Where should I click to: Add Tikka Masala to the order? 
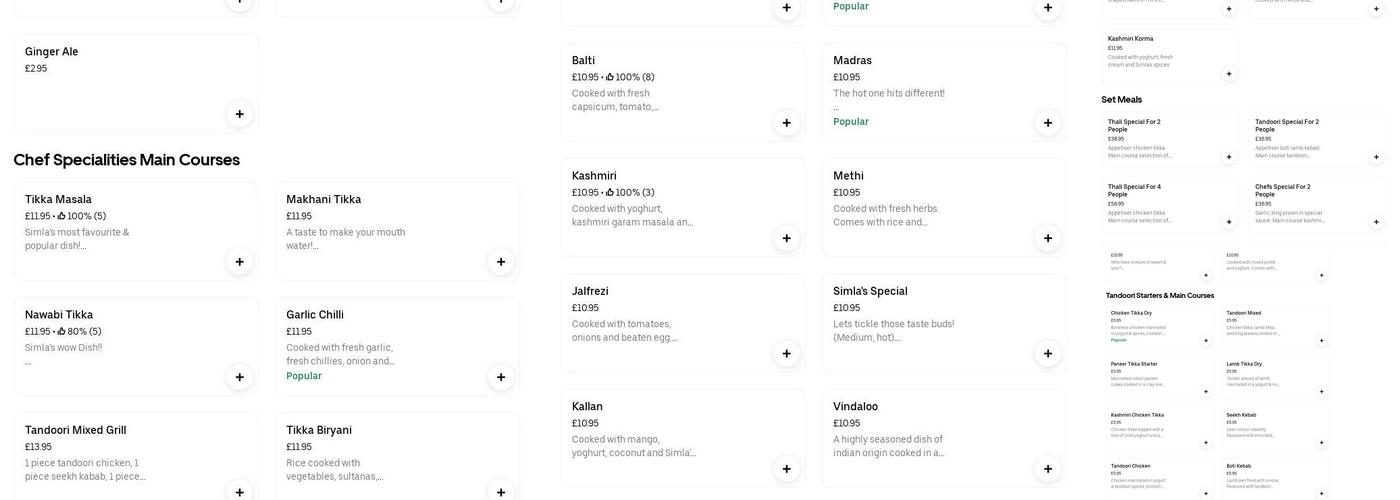(239, 262)
